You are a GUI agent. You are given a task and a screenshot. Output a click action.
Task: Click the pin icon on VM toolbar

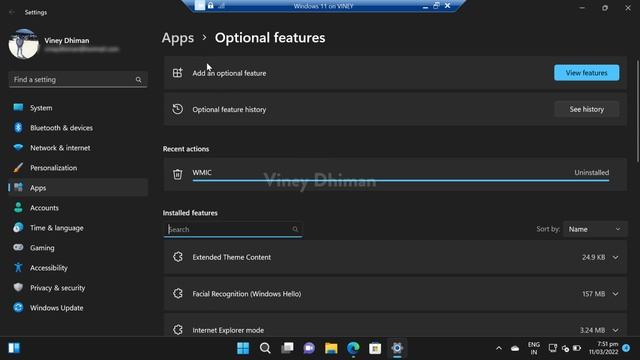coord(200,5)
